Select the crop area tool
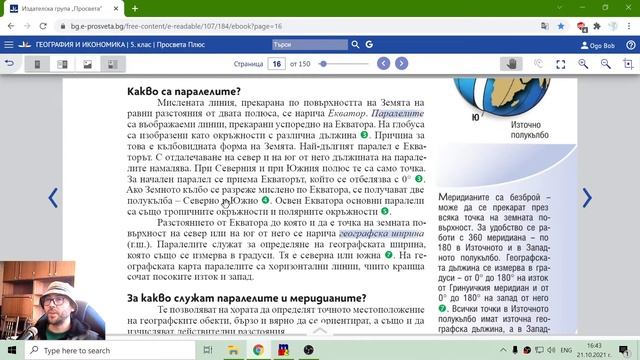 click(x=628, y=64)
